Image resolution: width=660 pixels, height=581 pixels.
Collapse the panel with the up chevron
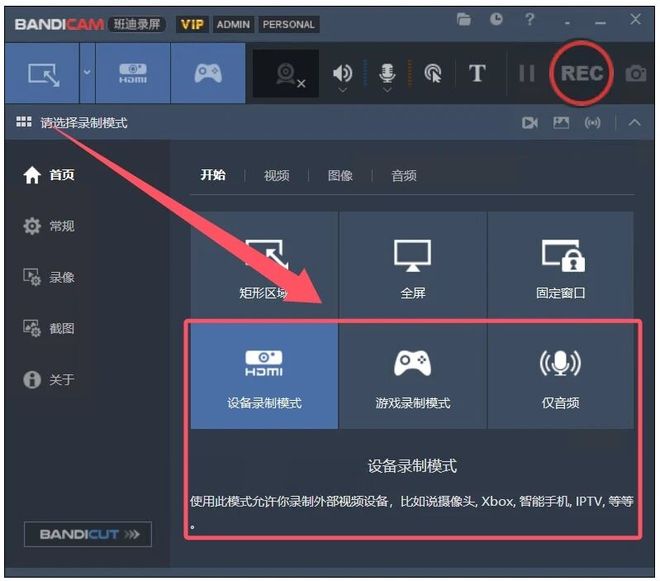(x=634, y=123)
